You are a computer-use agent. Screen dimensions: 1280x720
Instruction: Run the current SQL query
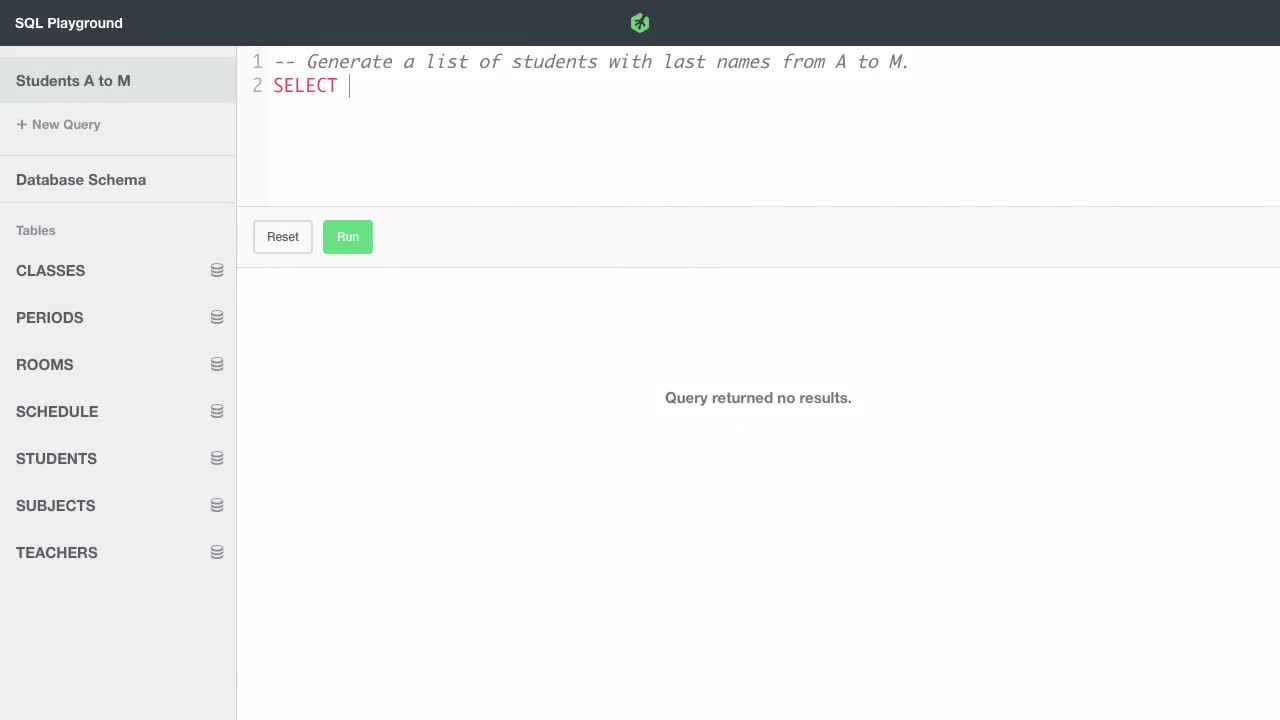(x=348, y=236)
